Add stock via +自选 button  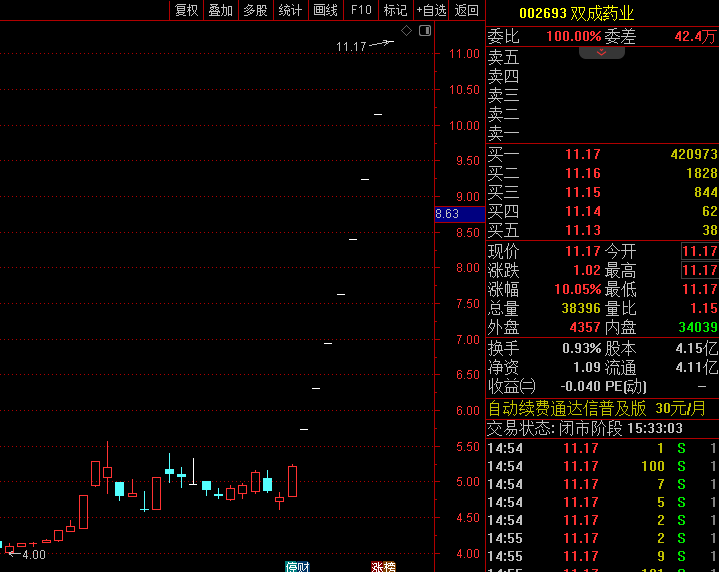(x=431, y=10)
